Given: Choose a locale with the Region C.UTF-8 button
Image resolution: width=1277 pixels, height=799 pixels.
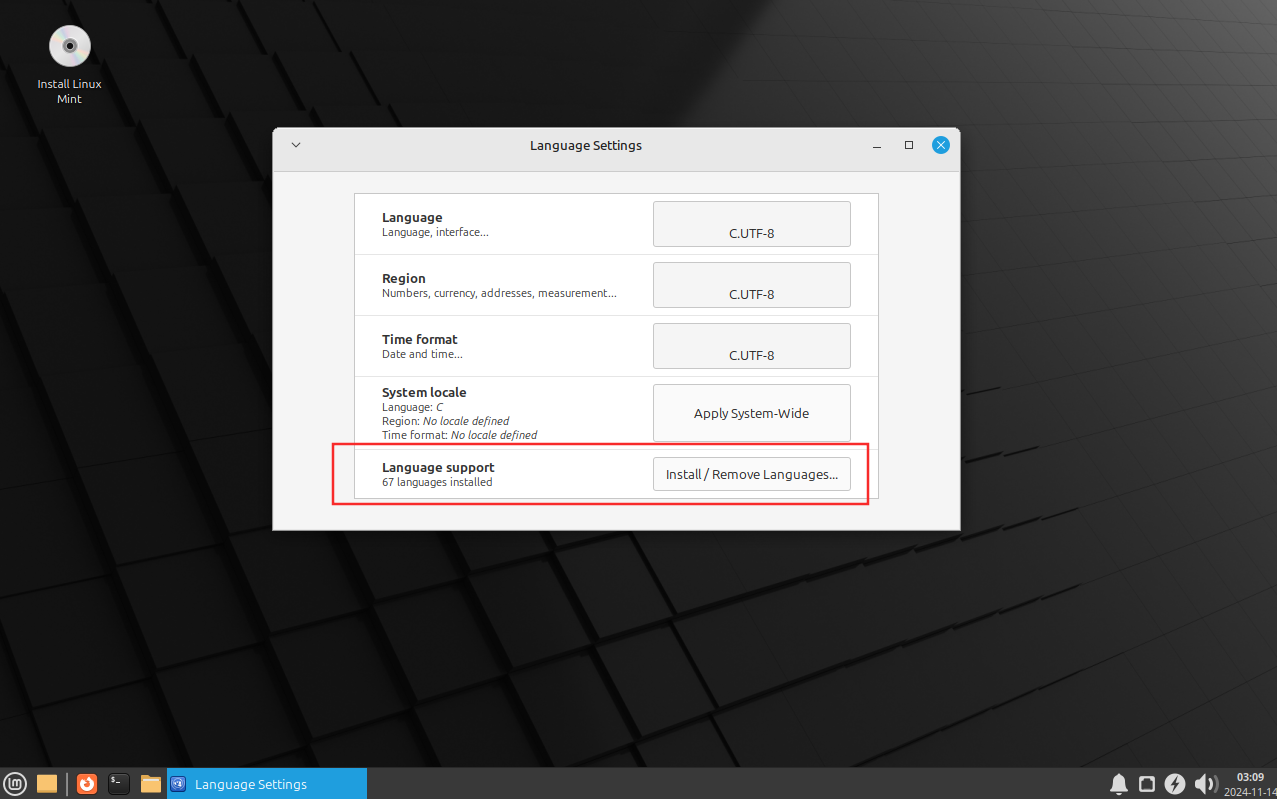Looking at the screenshot, I should [752, 285].
